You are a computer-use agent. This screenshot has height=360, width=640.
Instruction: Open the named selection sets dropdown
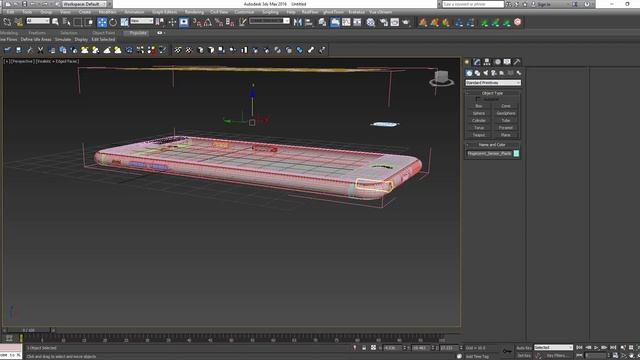pos(269,21)
